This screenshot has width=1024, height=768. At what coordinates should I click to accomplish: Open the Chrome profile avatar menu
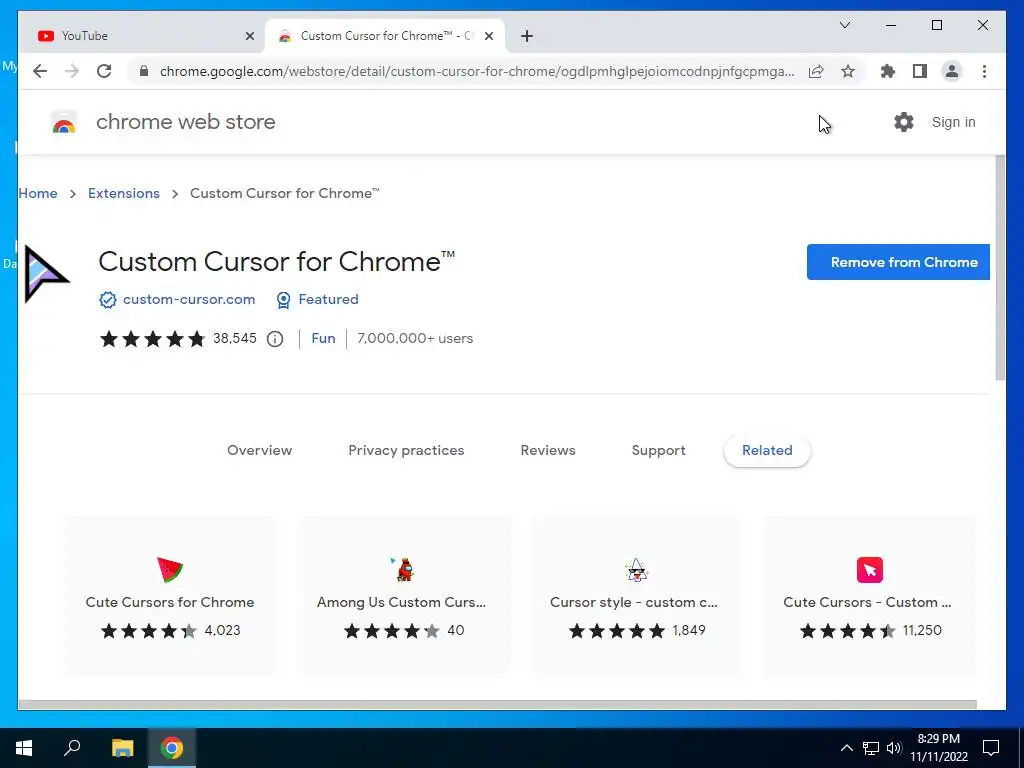tap(952, 71)
